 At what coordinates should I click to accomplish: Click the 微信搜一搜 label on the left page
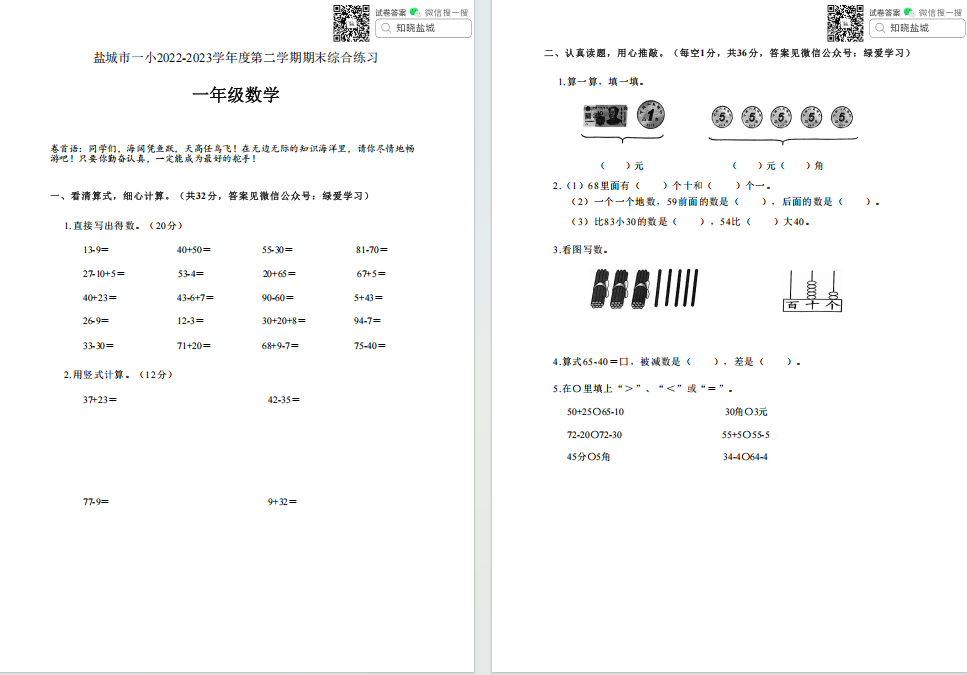click(446, 12)
